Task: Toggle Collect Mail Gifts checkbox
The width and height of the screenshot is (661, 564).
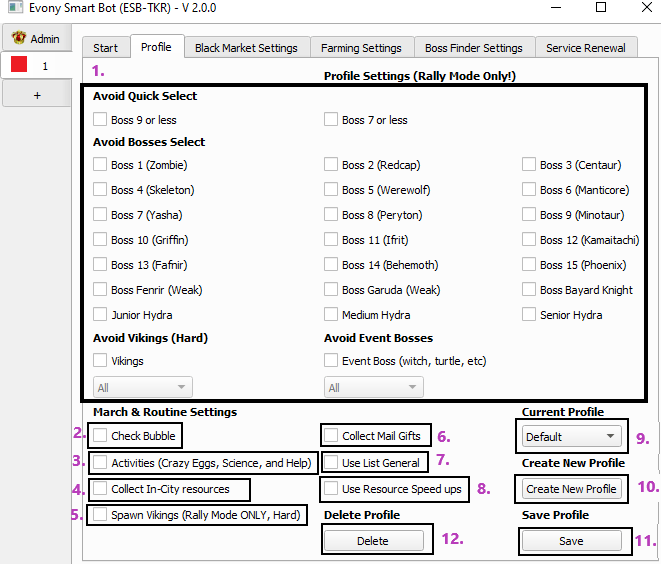Action: 332,436
